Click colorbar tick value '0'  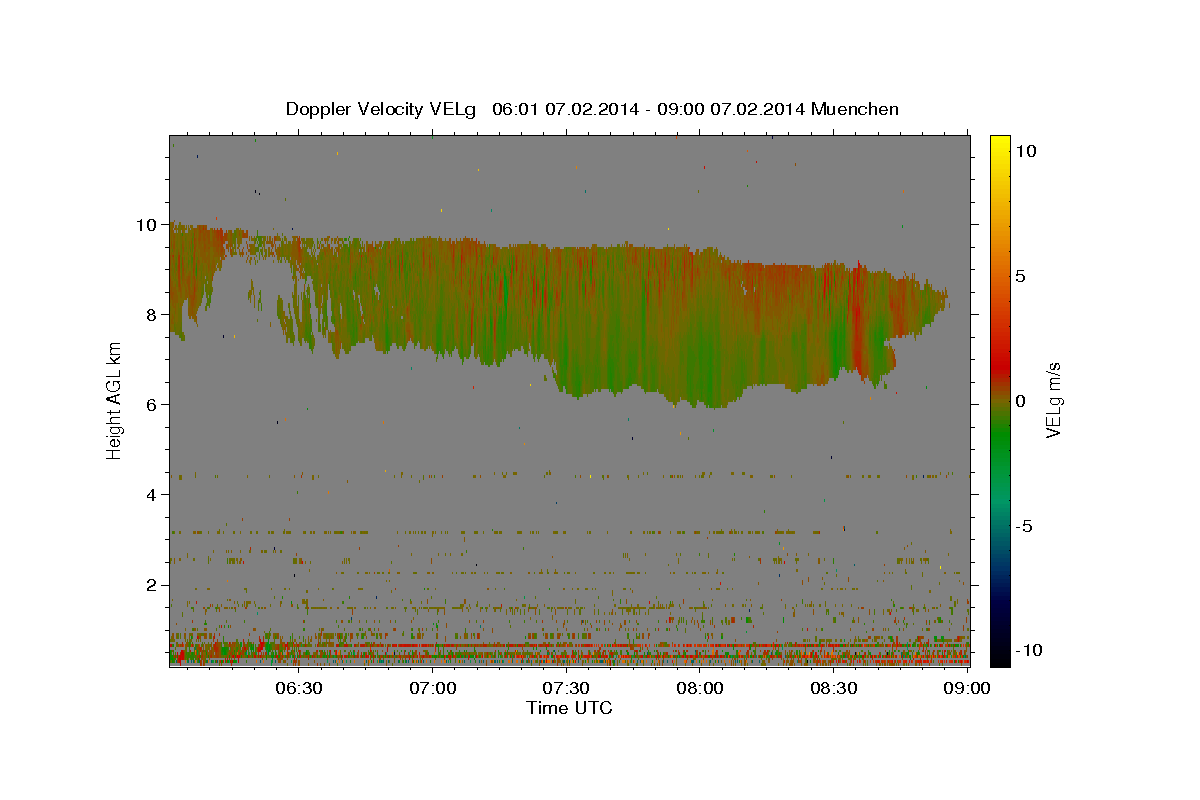pyautogui.click(x=1020, y=401)
